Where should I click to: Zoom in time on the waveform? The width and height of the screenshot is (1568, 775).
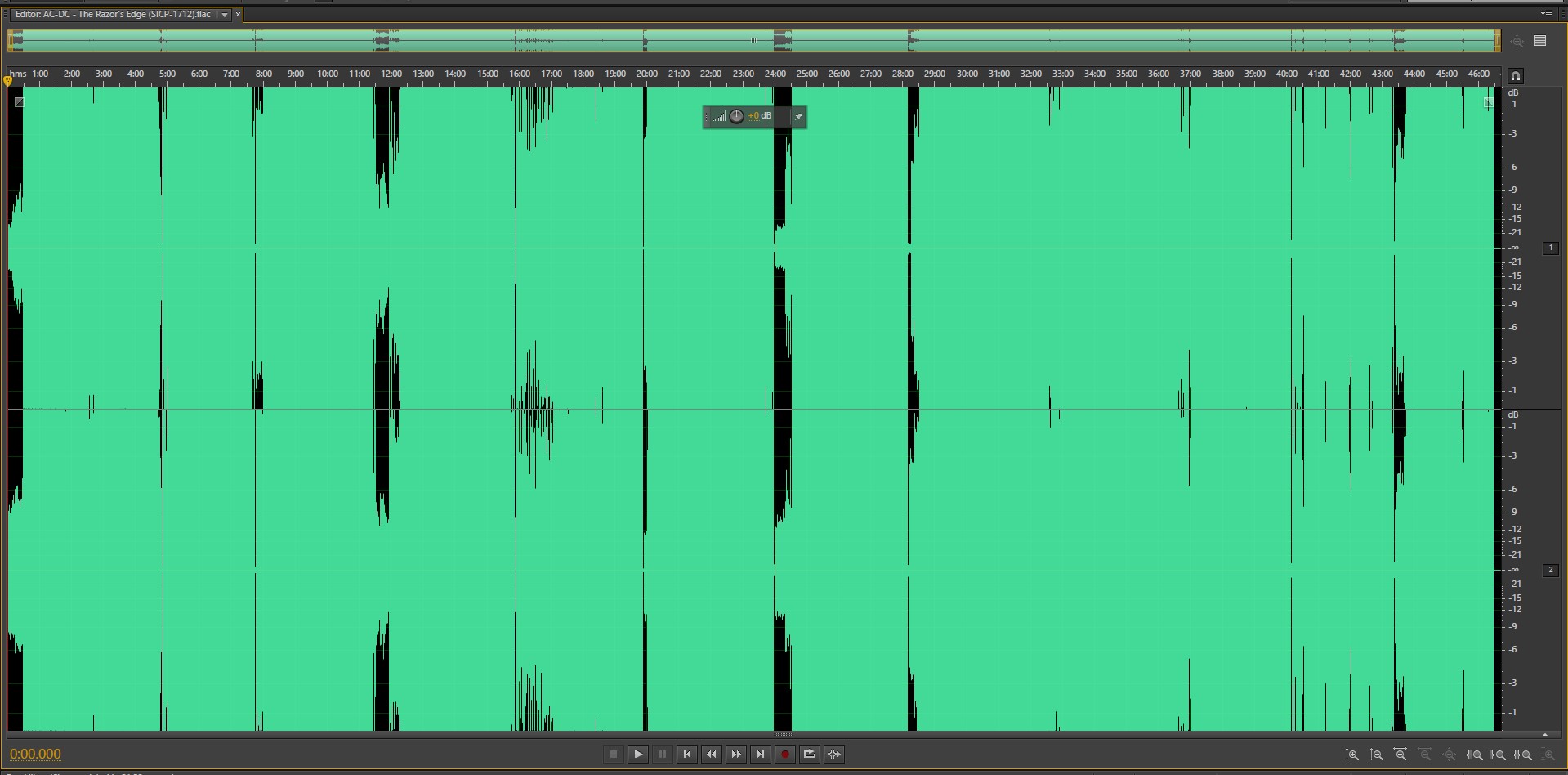tap(1400, 755)
